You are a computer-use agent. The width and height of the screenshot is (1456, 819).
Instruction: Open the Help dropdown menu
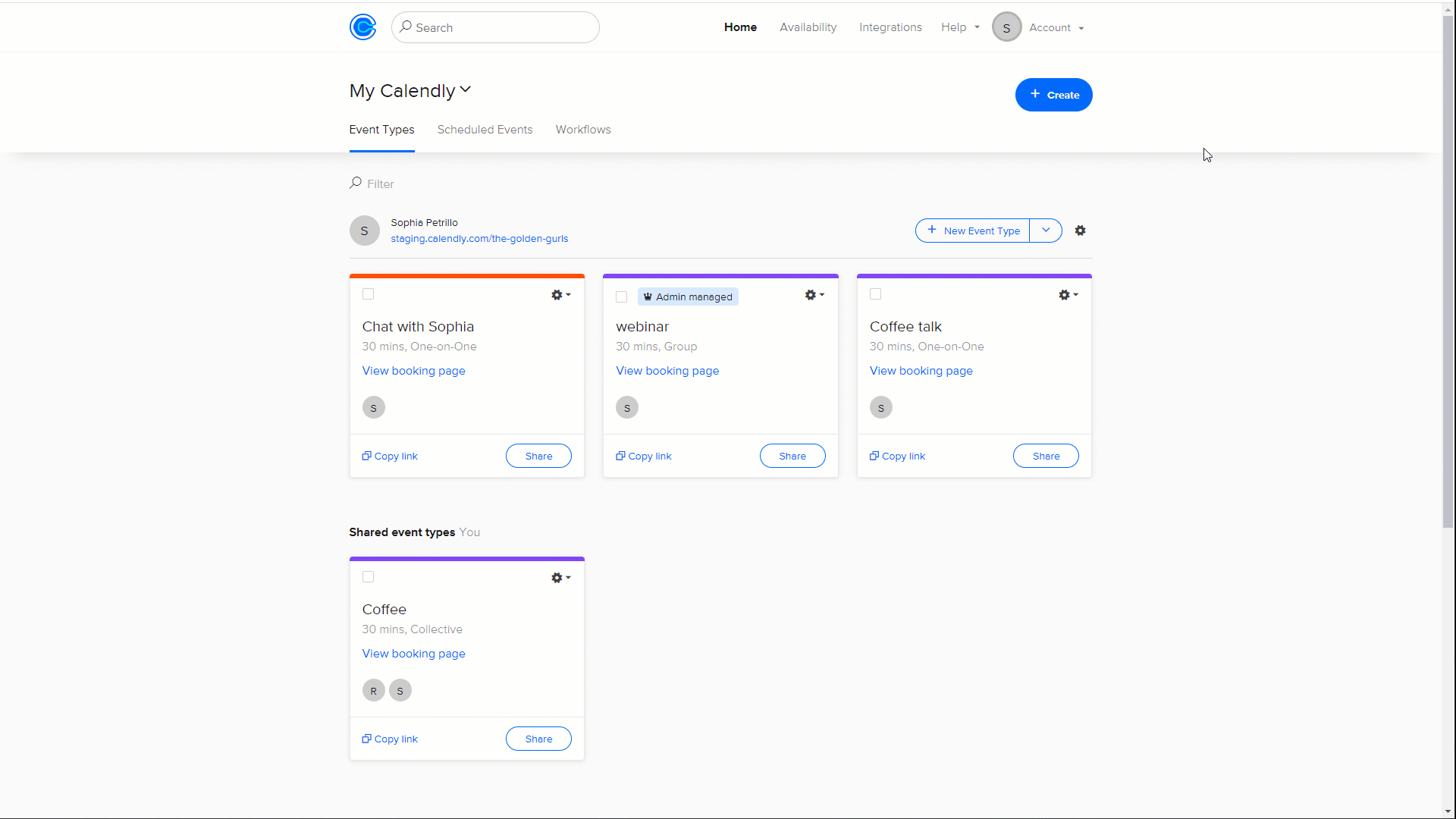[960, 27]
